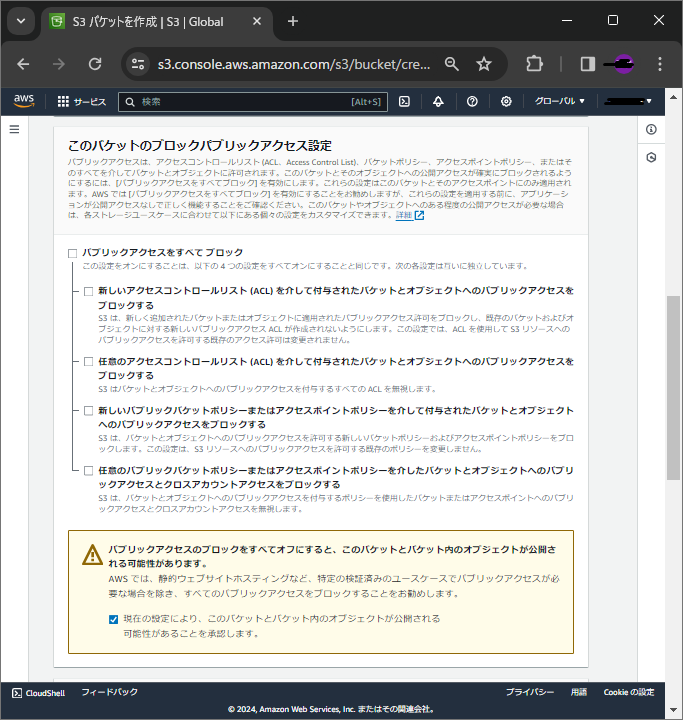Click the page vertical scrollbar thumb
This screenshot has width=683, height=720.
673,388
